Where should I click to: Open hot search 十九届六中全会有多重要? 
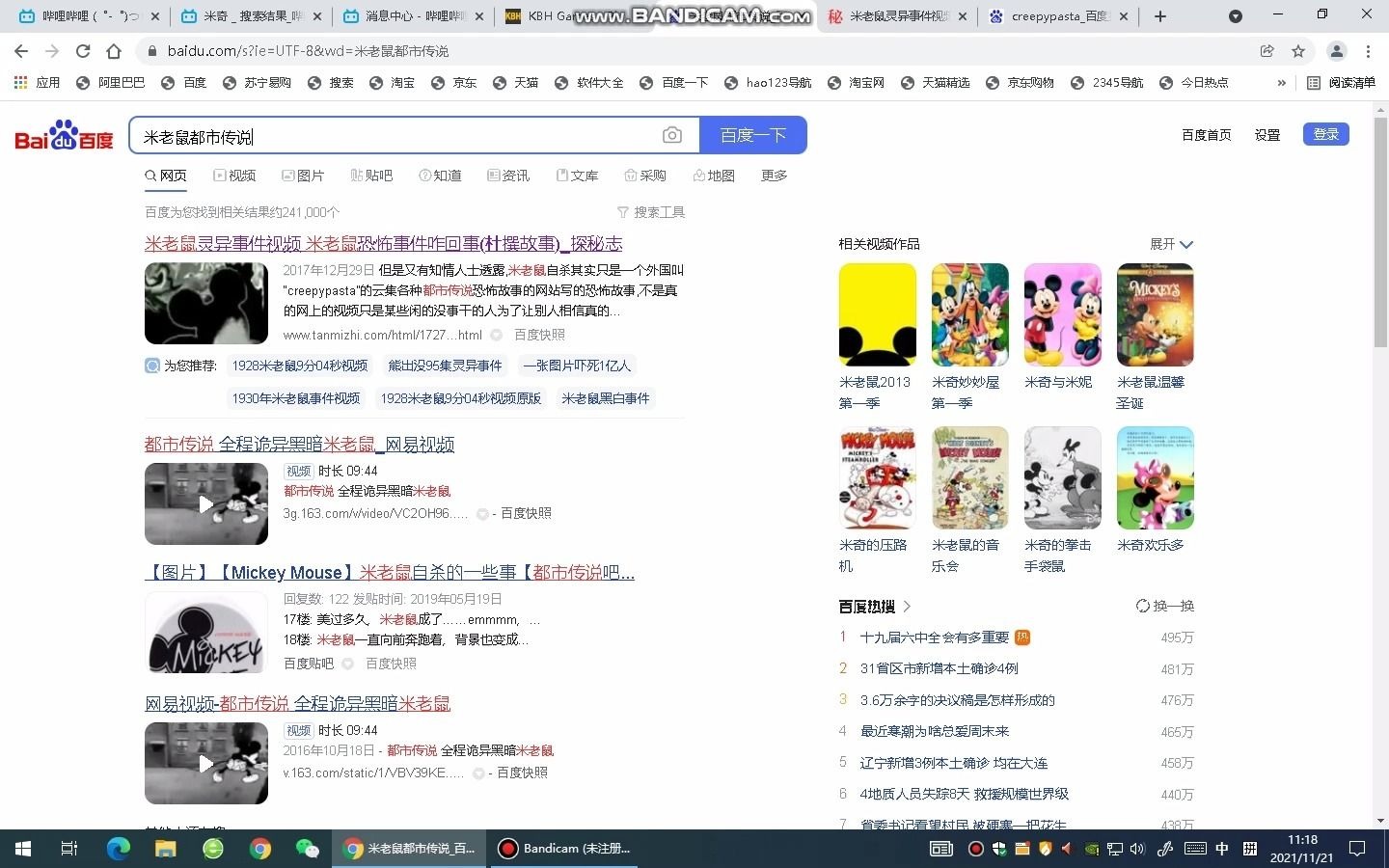click(935, 637)
